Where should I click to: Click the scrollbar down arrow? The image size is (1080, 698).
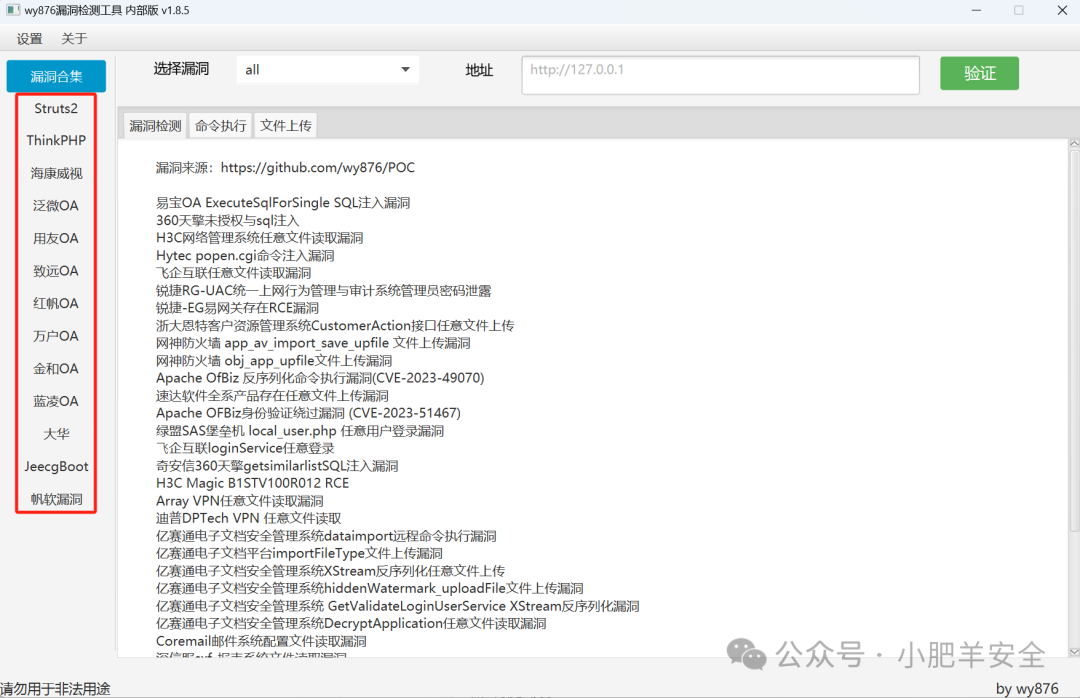pos(1074,651)
